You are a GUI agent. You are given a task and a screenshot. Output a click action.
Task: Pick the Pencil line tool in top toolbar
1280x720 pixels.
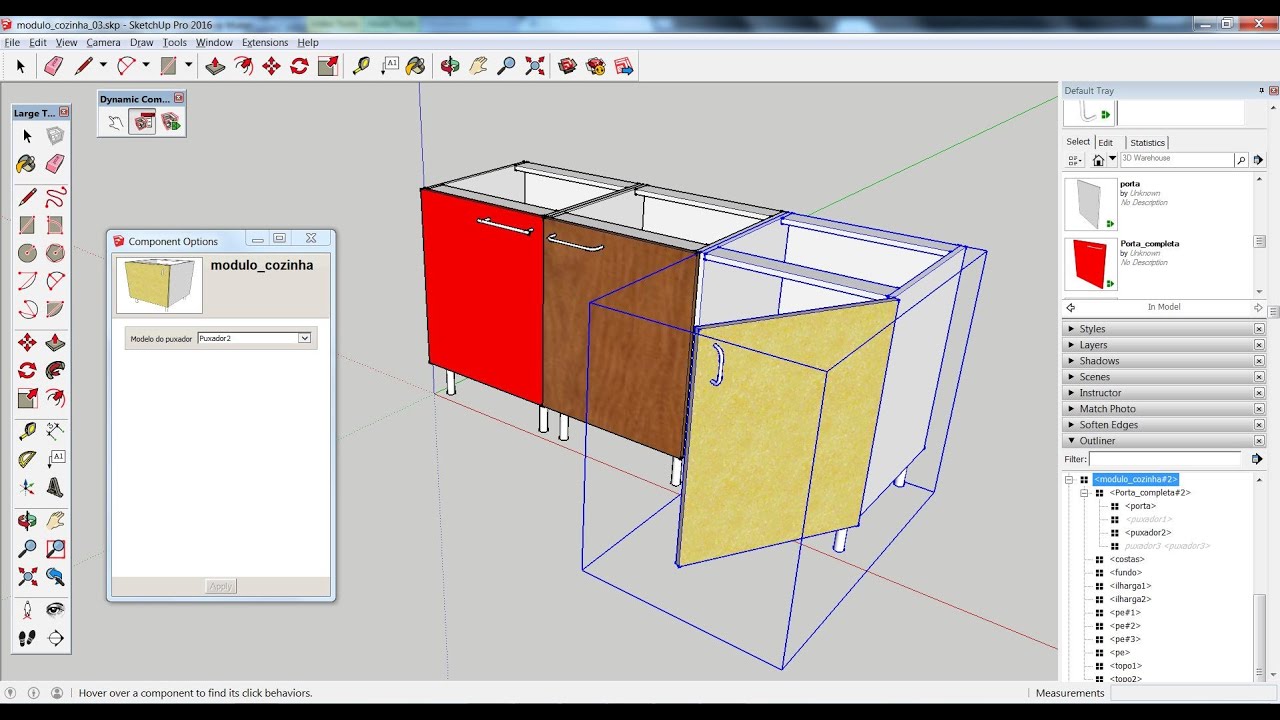click(84, 66)
